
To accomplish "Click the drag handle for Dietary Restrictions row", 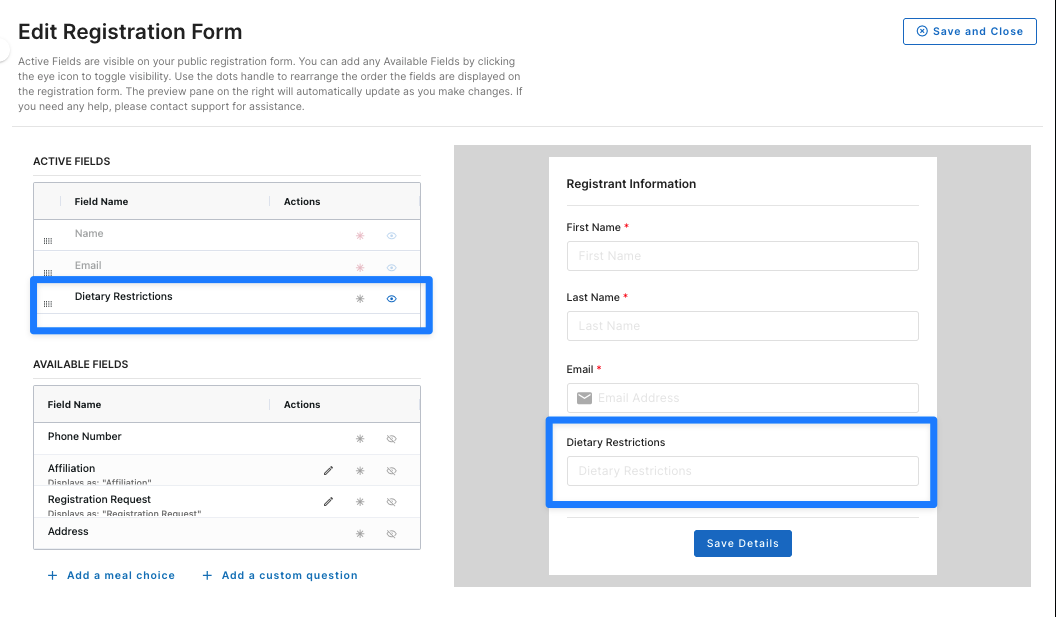I will tap(48, 304).
